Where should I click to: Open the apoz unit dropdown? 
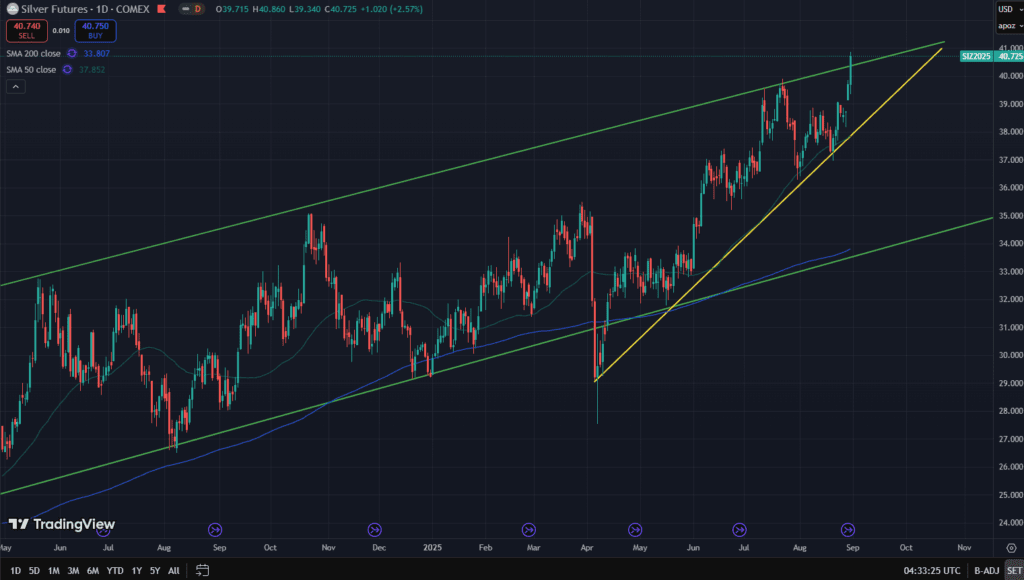pyautogui.click(x=1008, y=26)
